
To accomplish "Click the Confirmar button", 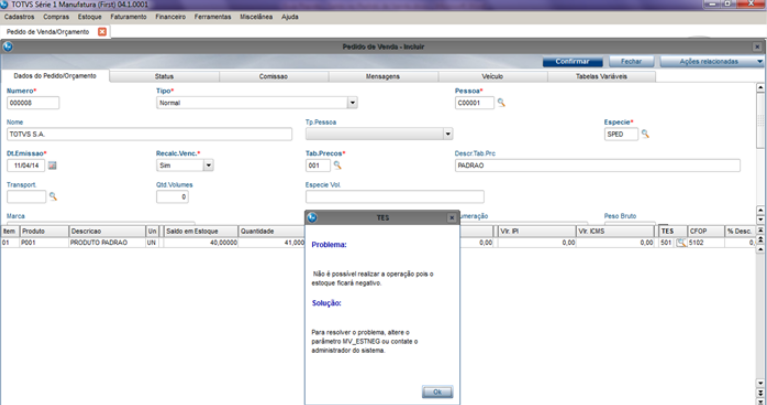I will pyautogui.click(x=572, y=61).
